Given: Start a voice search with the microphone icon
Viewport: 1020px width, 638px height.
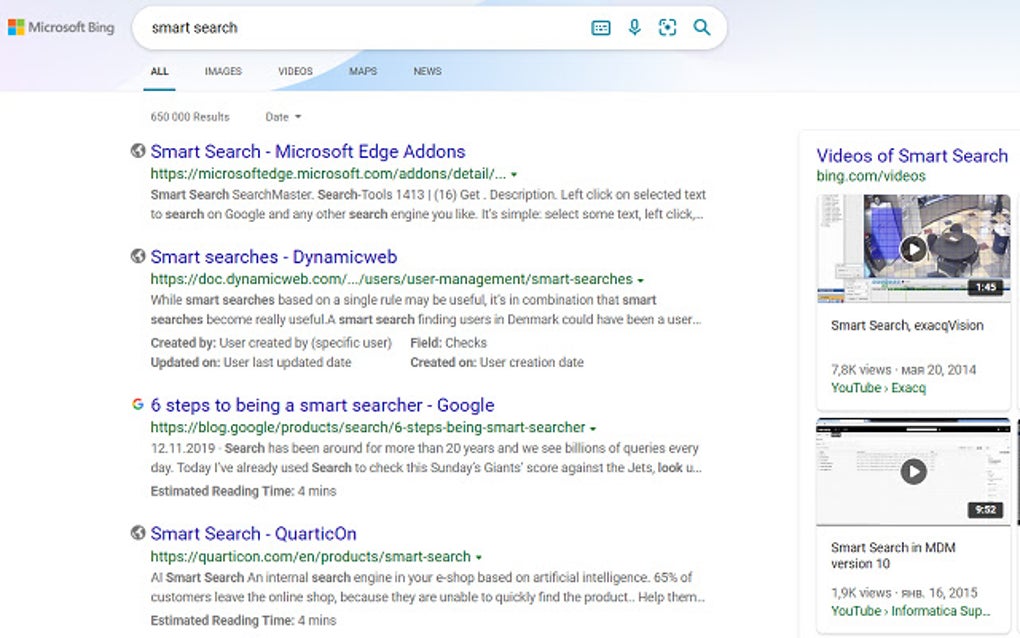Looking at the screenshot, I should (x=634, y=27).
